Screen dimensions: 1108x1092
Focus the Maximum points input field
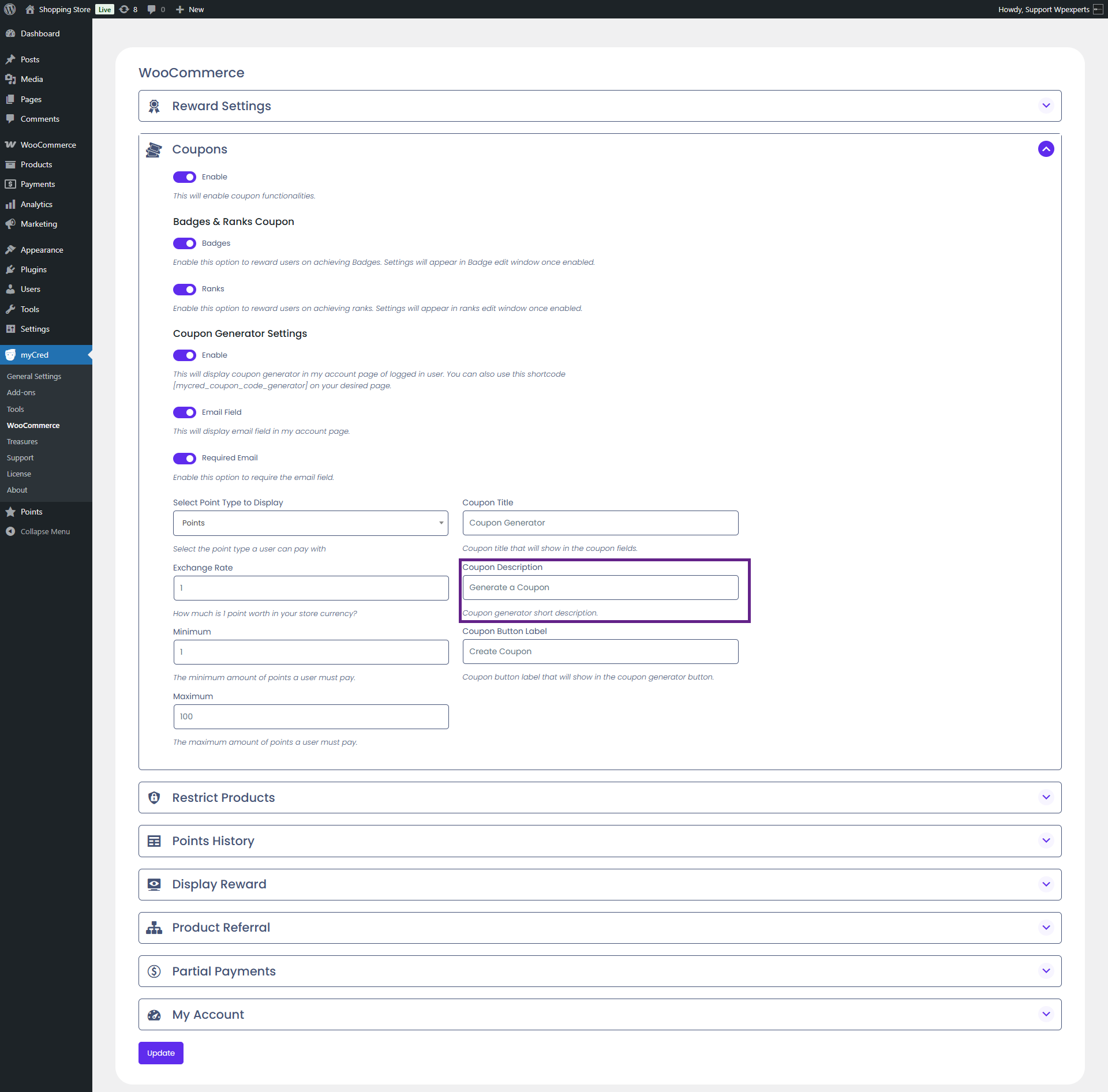tap(310, 716)
